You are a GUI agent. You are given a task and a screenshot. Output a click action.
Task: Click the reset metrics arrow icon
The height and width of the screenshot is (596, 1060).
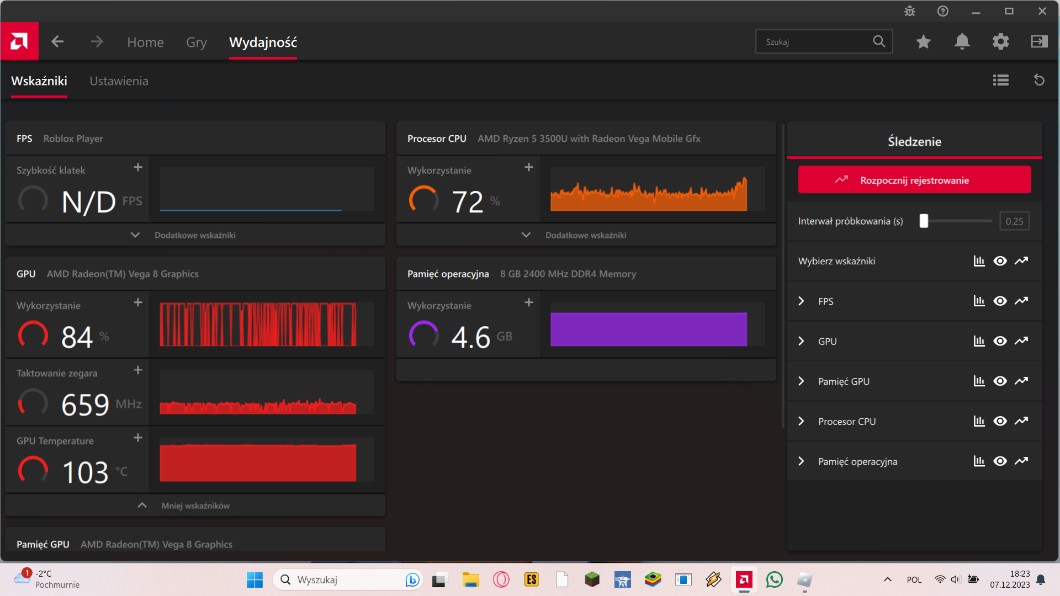point(1039,80)
